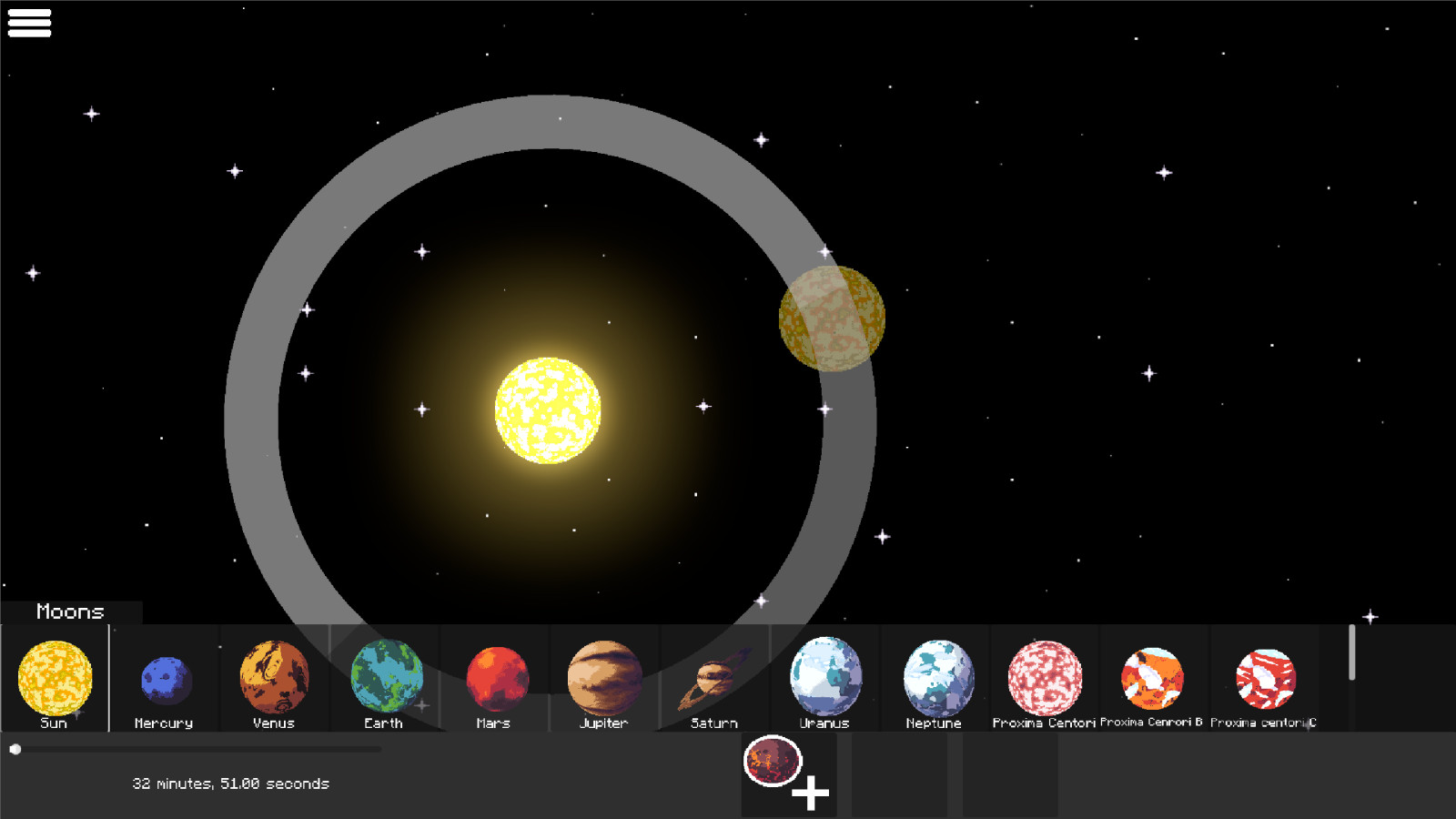Click the first empty slot beside add button
Viewport: 1456px width, 819px height.
[x=899, y=775]
